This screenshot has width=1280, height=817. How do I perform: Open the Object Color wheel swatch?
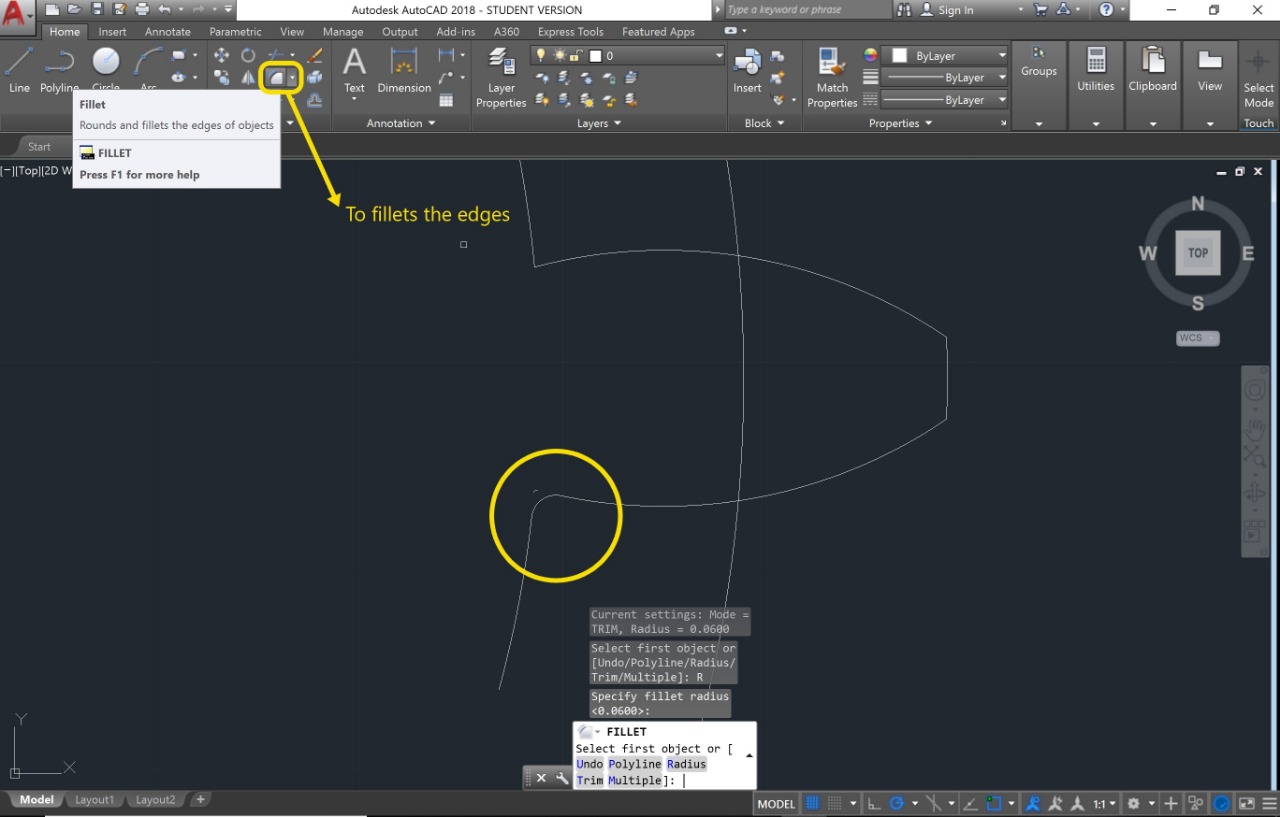870,55
